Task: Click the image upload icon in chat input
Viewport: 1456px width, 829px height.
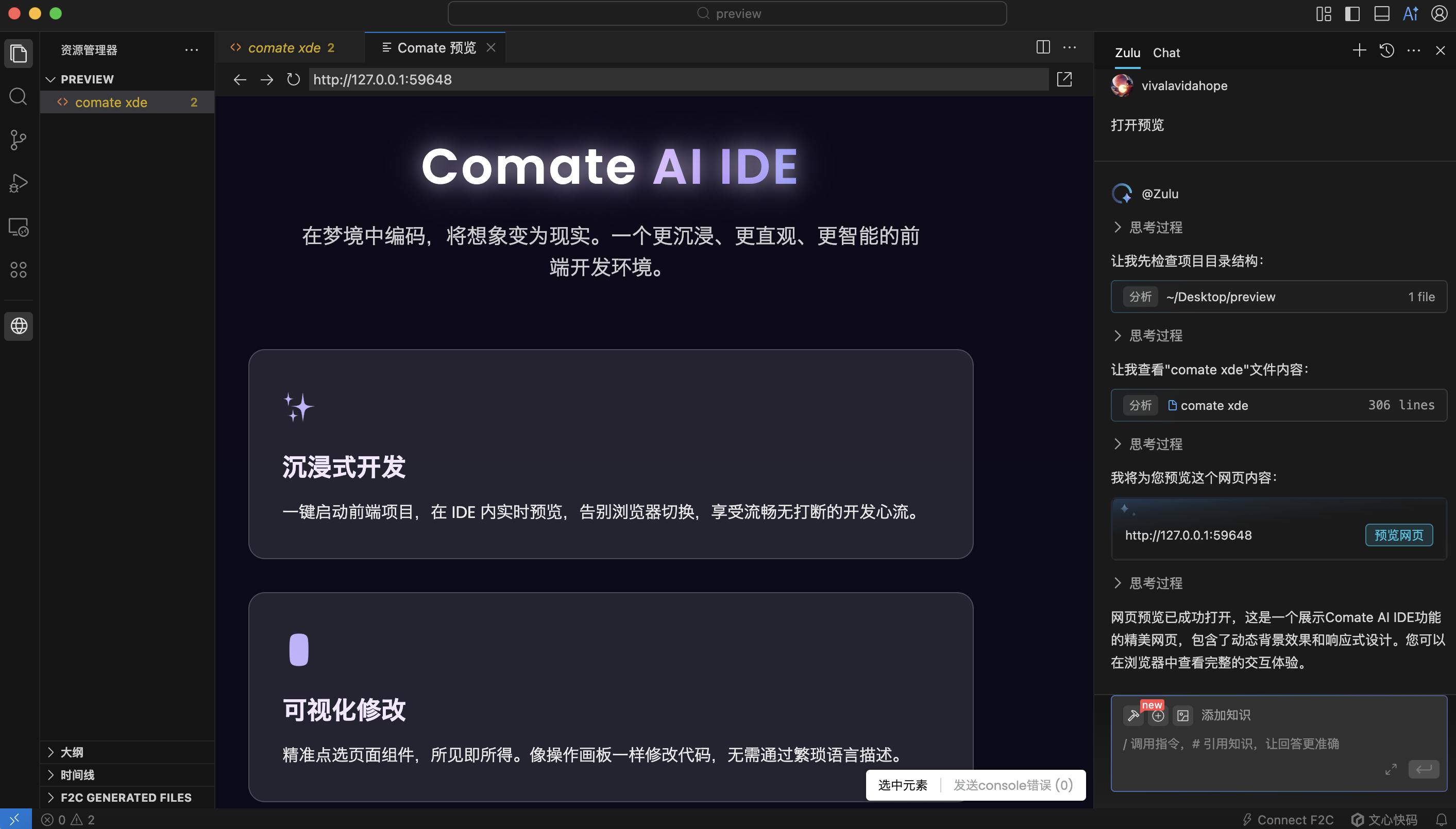Action: click(x=1182, y=716)
